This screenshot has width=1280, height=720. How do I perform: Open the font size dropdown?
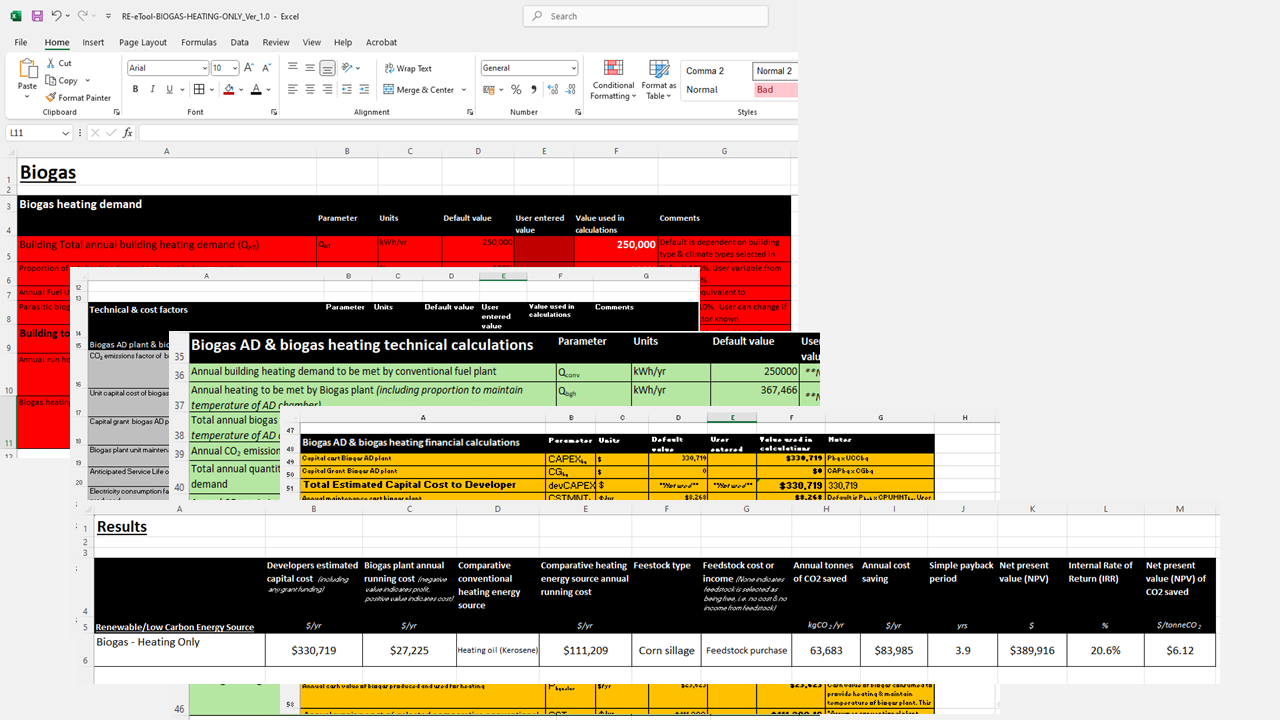[235, 68]
